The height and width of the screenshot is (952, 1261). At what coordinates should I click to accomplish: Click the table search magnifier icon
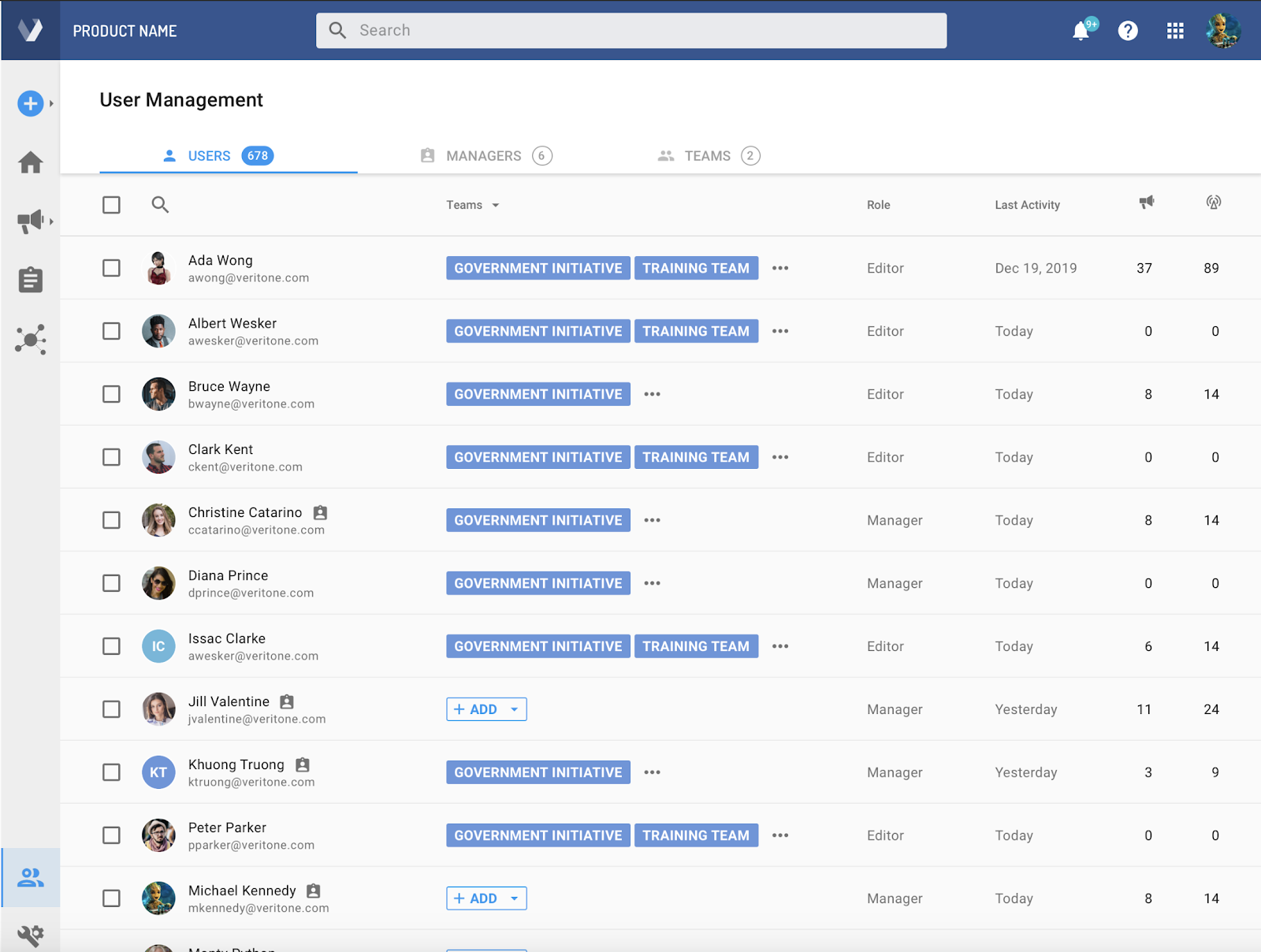pyautogui.click(x=160, y=205)
